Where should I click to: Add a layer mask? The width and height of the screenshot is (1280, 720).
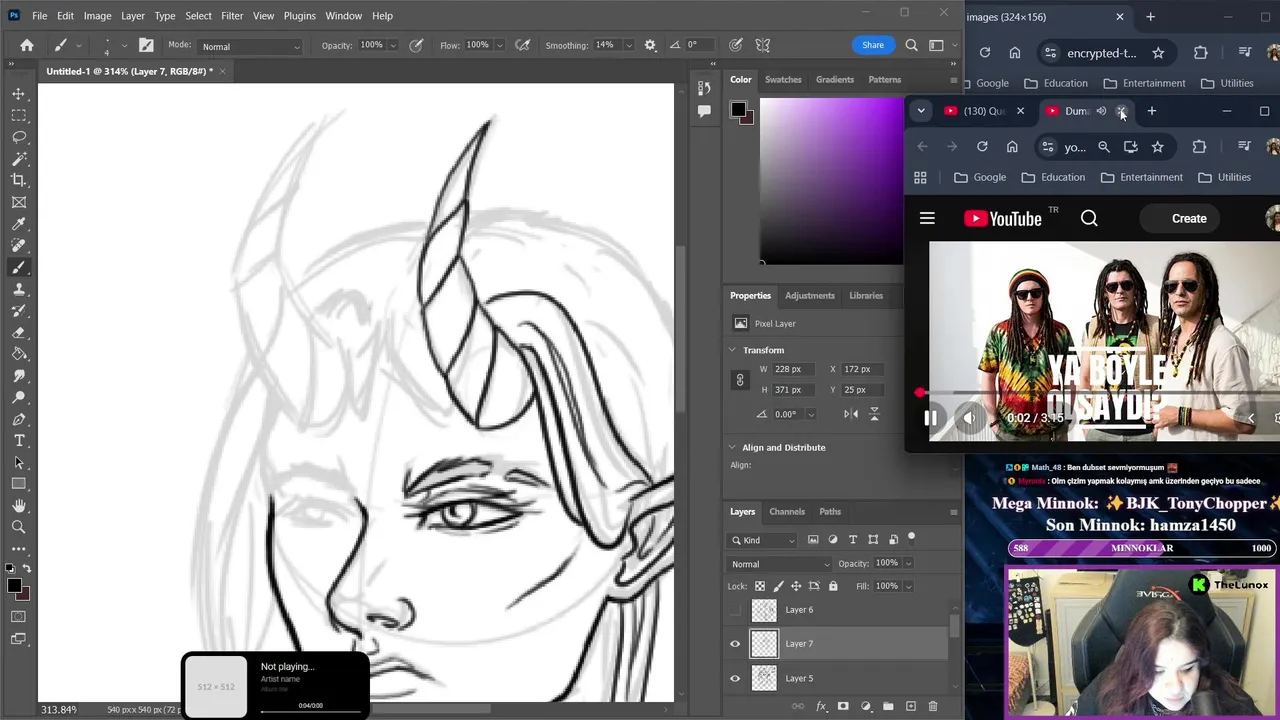pos(843,706)
